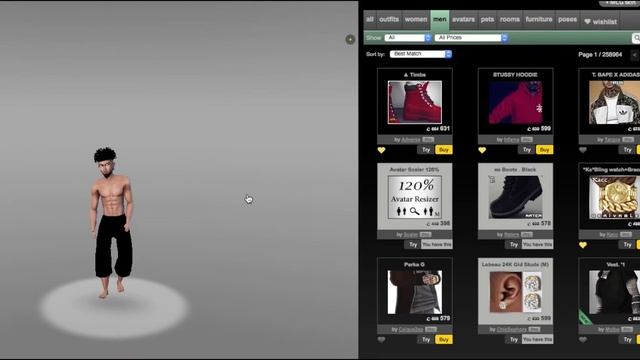Select the men tab
Screen dimensions: 640x360
(x=440, y=20)
